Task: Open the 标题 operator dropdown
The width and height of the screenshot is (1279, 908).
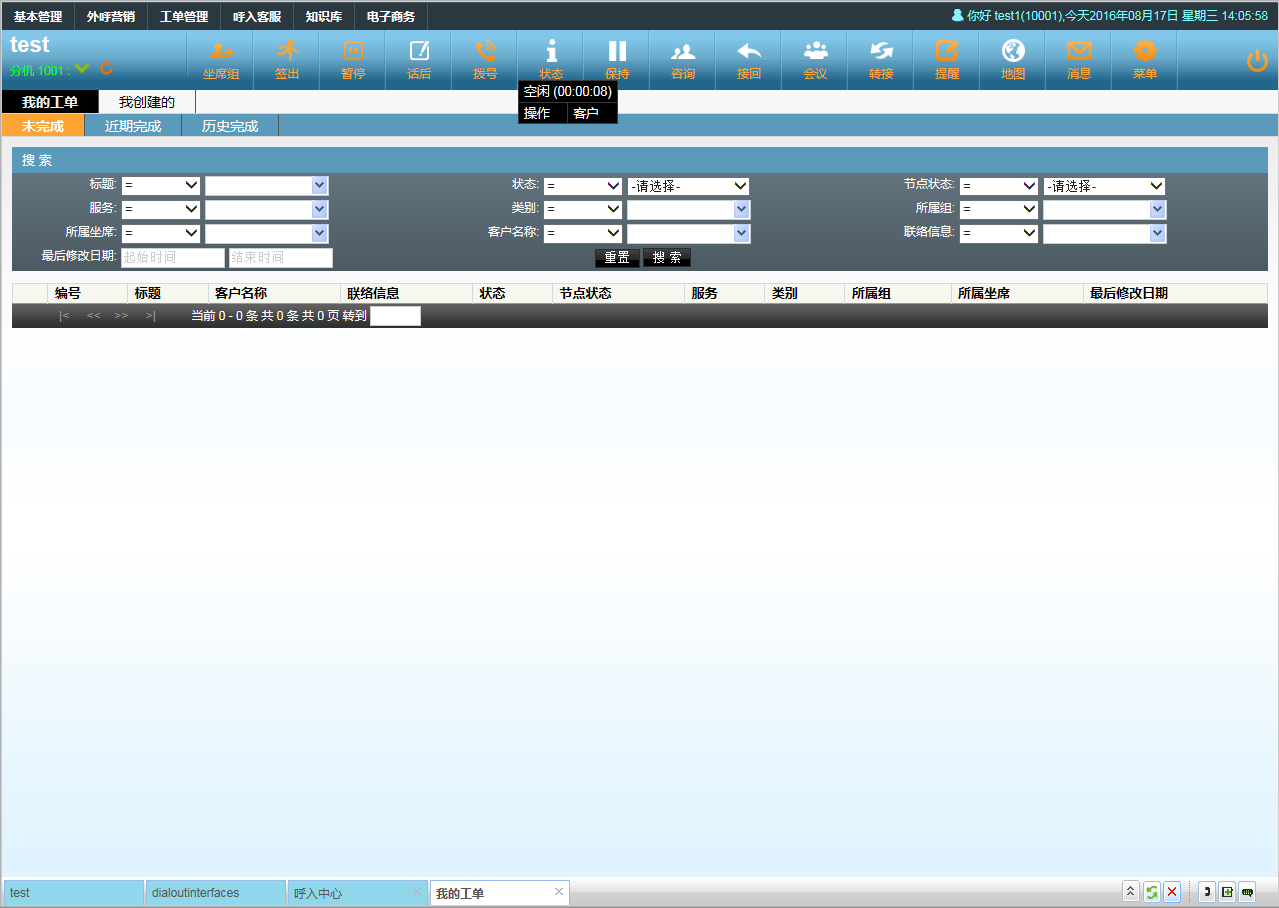Action: 161,185
